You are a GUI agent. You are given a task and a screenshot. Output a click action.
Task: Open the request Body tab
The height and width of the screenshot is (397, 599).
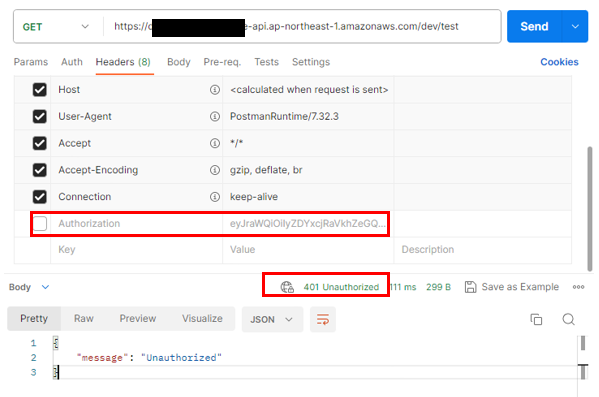coord(179,62)
